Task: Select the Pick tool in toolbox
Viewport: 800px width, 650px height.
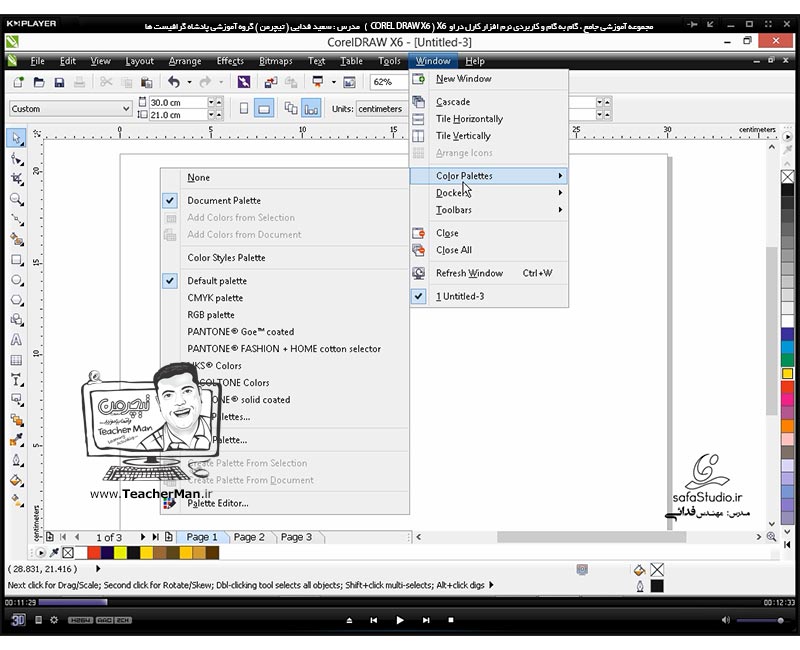Action: [16, 138]
